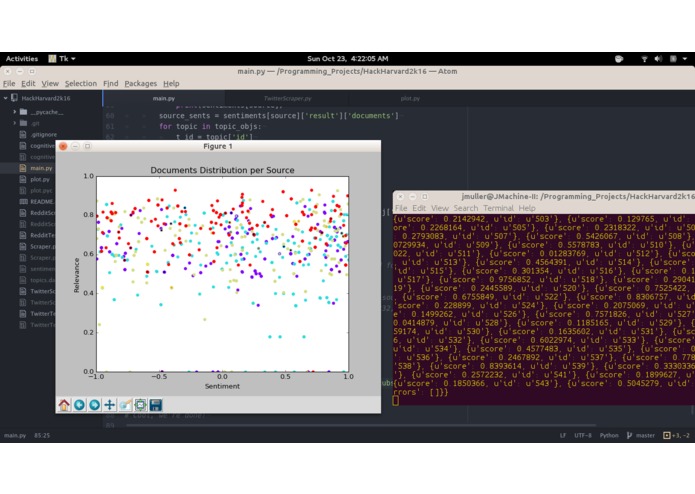Select the Zoom to rectangle tool
The height and width of the screenshot is (494, 695).
125,405
